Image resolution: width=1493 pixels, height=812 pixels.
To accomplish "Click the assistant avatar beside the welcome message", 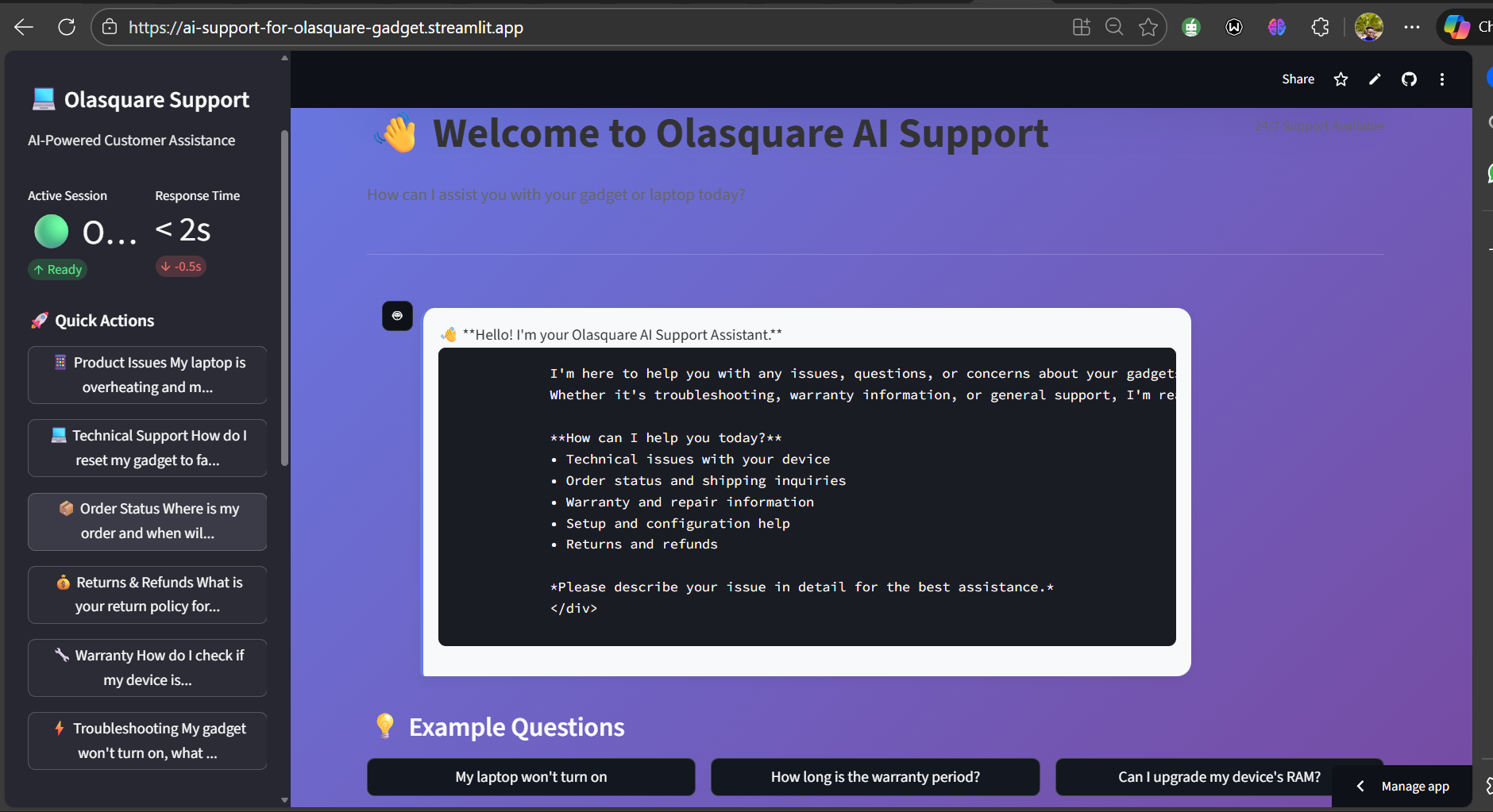I will pos(397,315).
